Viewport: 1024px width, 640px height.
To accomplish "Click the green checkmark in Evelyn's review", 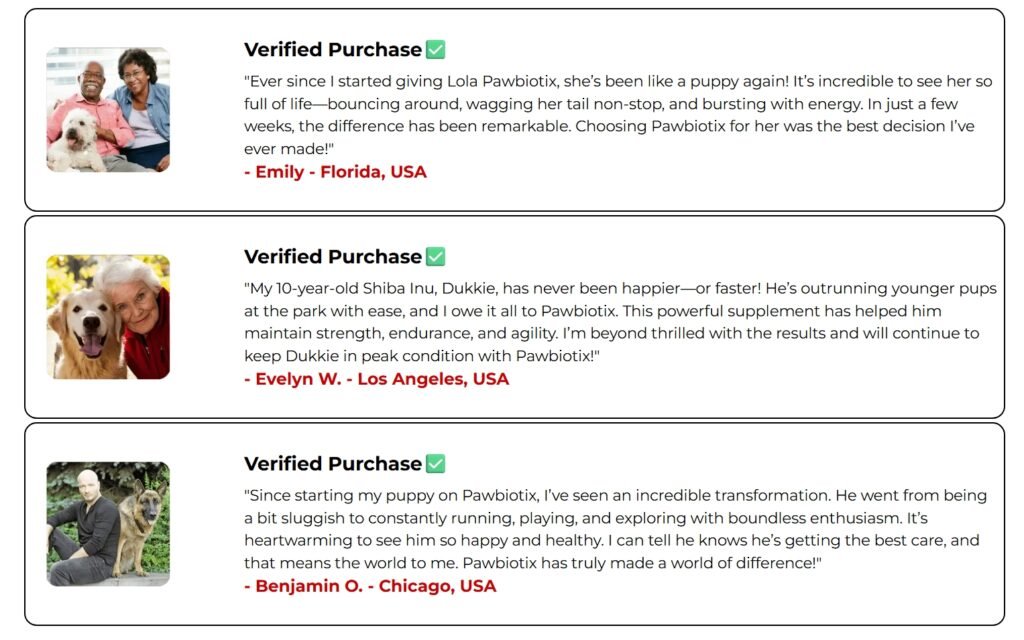I will coord(435,257).
